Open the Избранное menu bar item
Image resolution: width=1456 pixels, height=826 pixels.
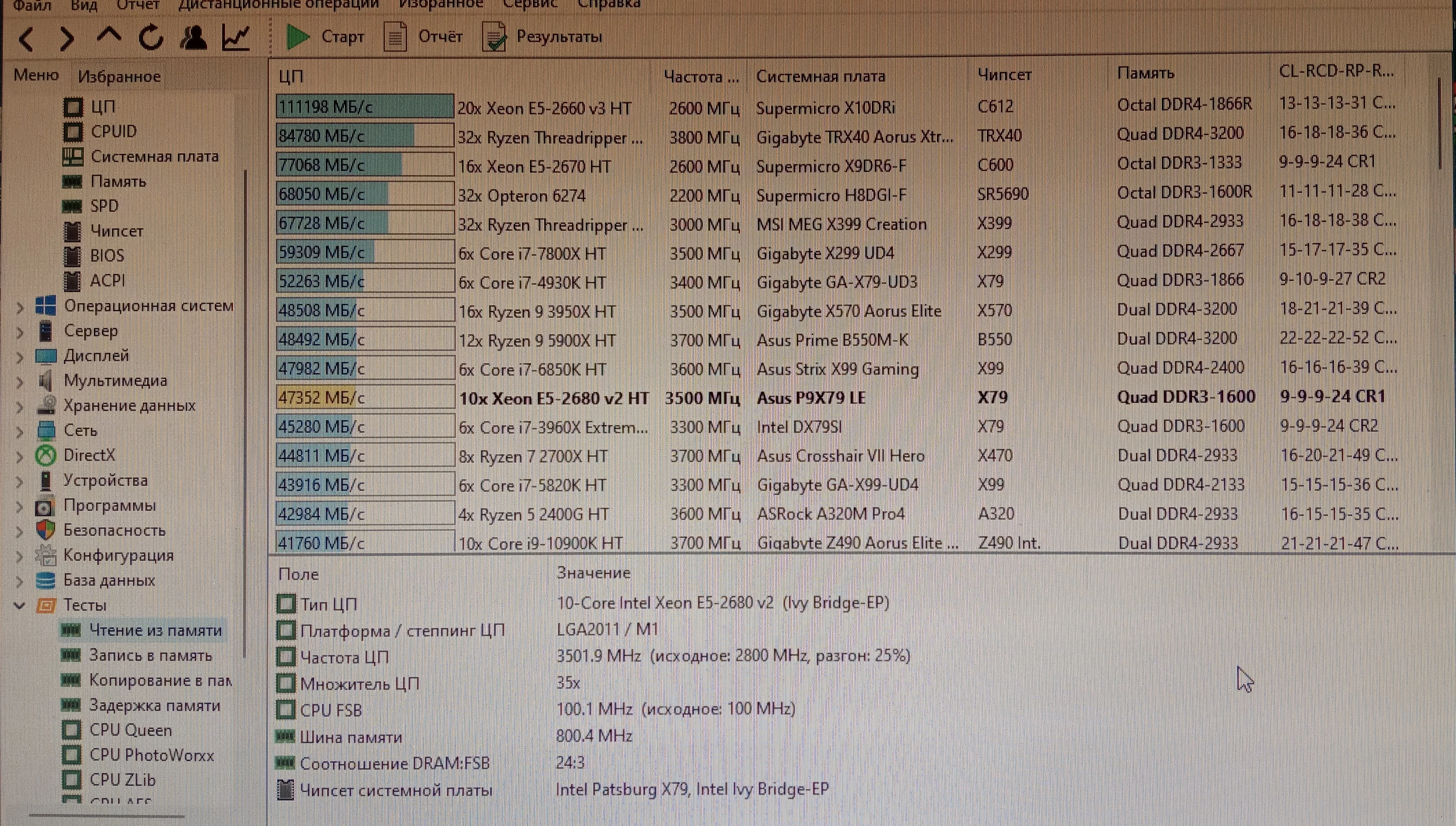point(441,5)
